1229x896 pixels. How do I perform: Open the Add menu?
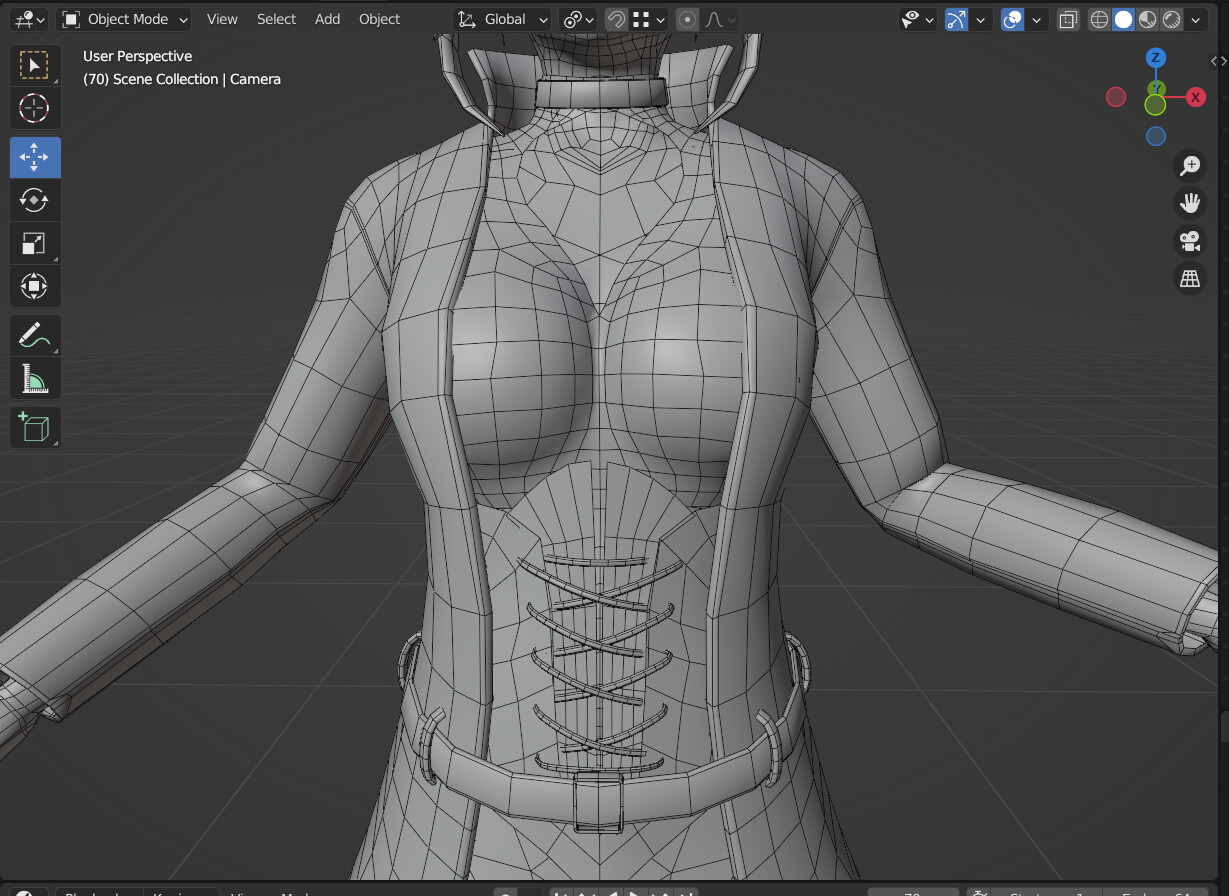[327, 19]
